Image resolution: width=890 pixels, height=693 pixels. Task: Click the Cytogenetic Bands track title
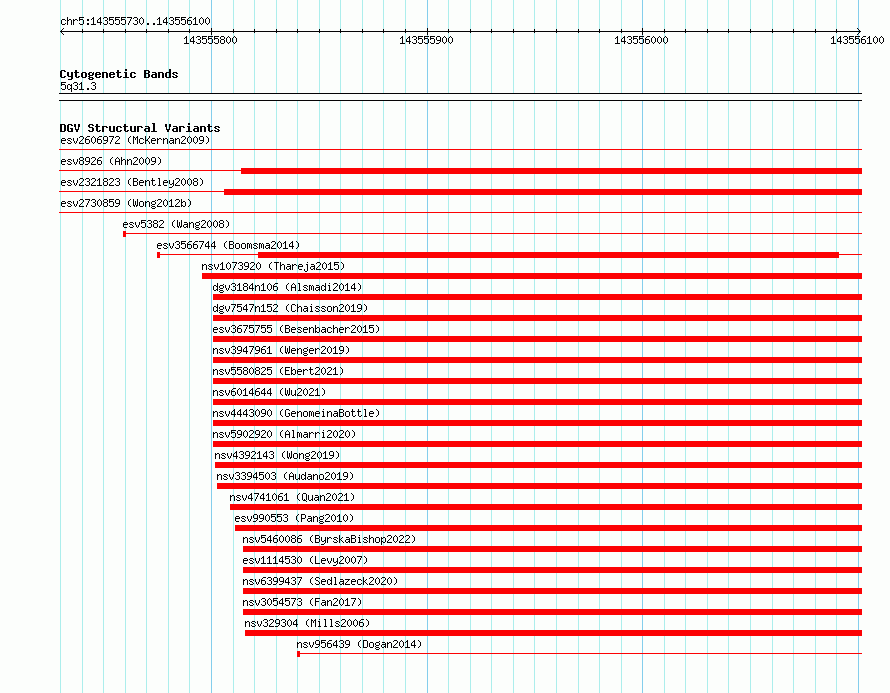tap(119, 74)
